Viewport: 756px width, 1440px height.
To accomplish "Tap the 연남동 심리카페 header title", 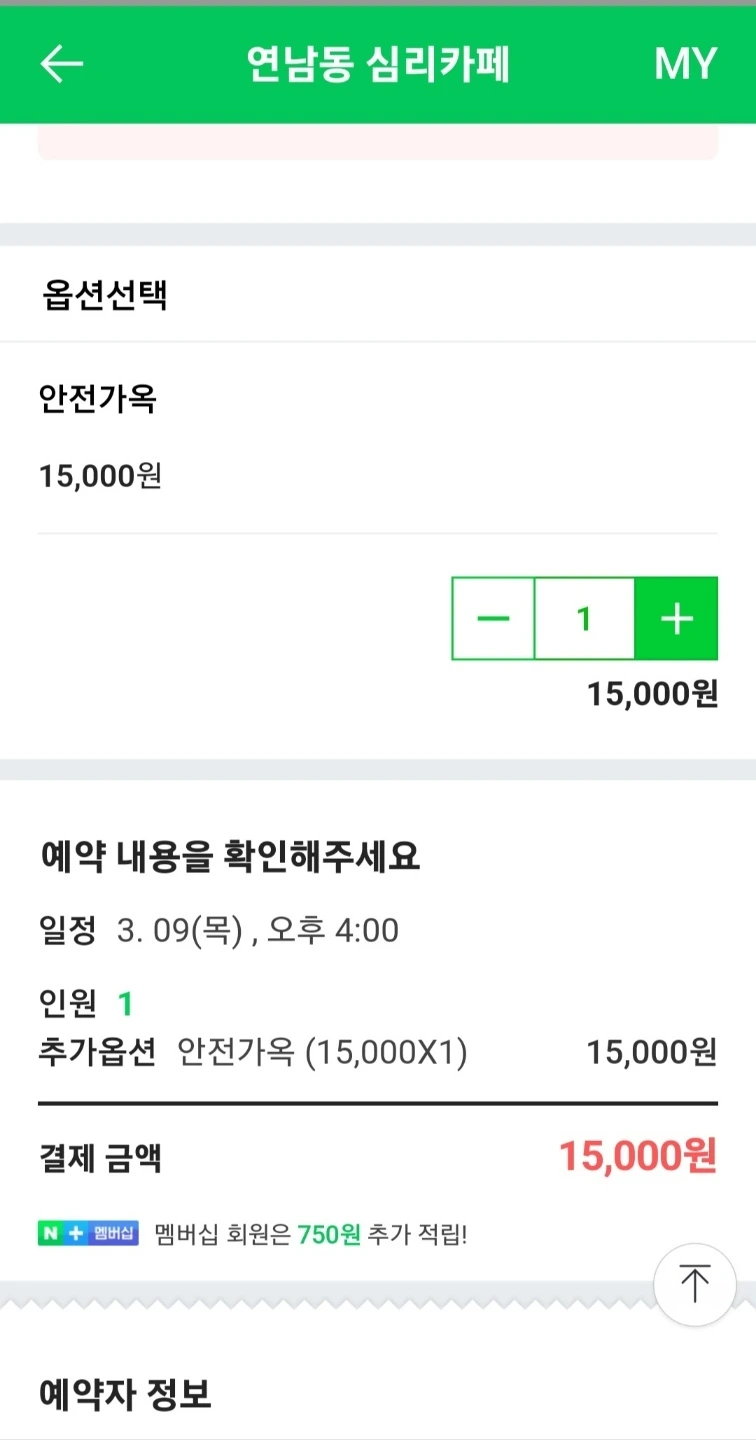I will [378, 64].
